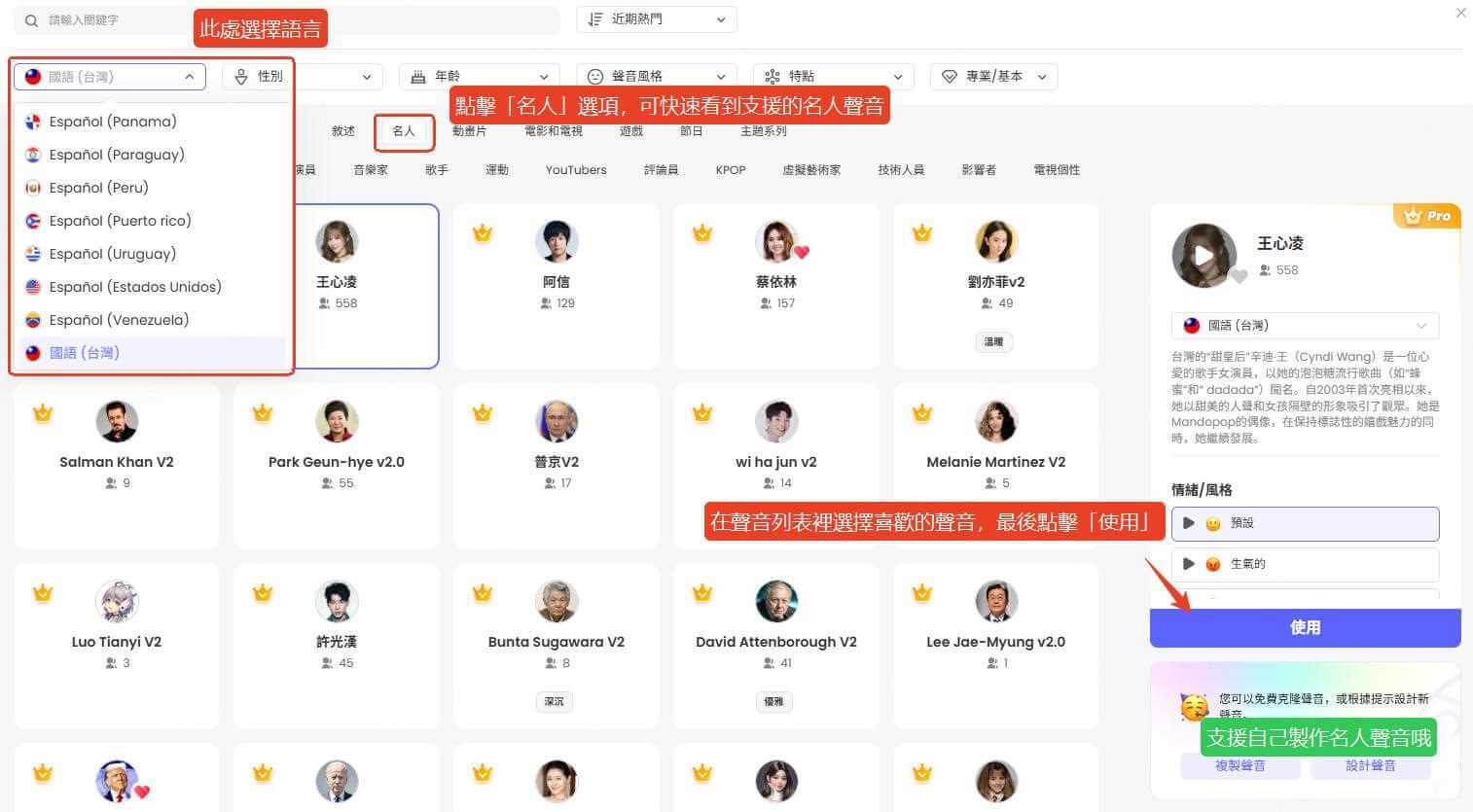This screenshot has height=812, width=1473.
Task: Open detail panel 國語 (台灣) language dropdown
Action: click(x=1306, y=326)
